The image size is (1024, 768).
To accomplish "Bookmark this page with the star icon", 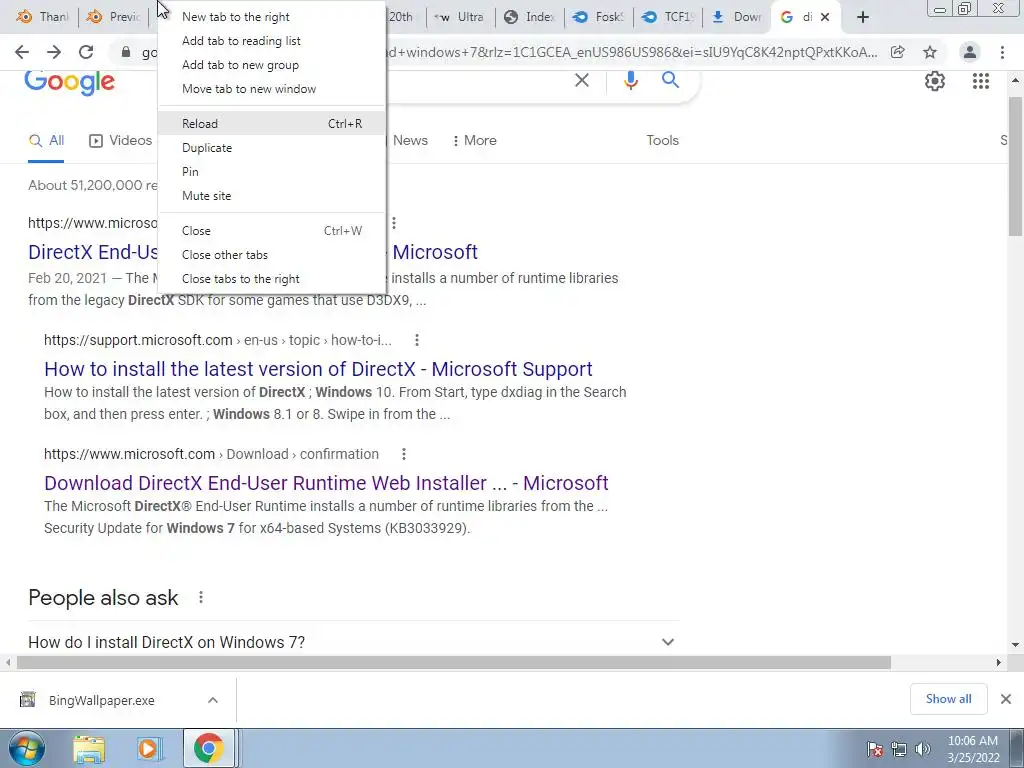I will tap(930, 52).
